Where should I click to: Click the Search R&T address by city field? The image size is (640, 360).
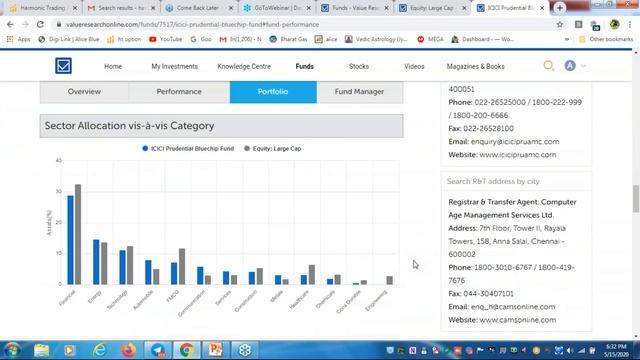click(x=516, y=181)
